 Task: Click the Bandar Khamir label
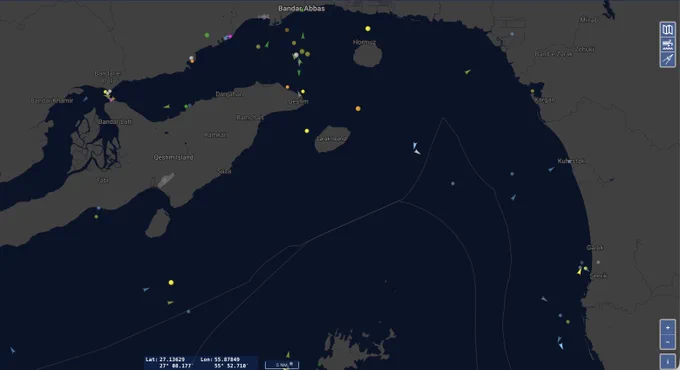(x=52, y=101)
